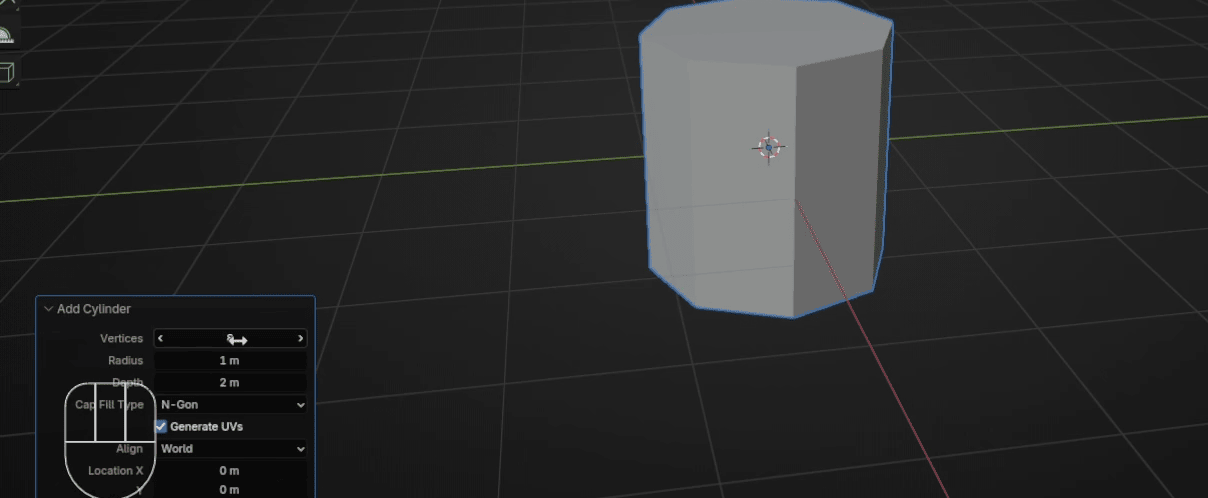The image size is (1208, 498).
Task: Decrease Vertices using the left arrow
Action: pos(161,339)
